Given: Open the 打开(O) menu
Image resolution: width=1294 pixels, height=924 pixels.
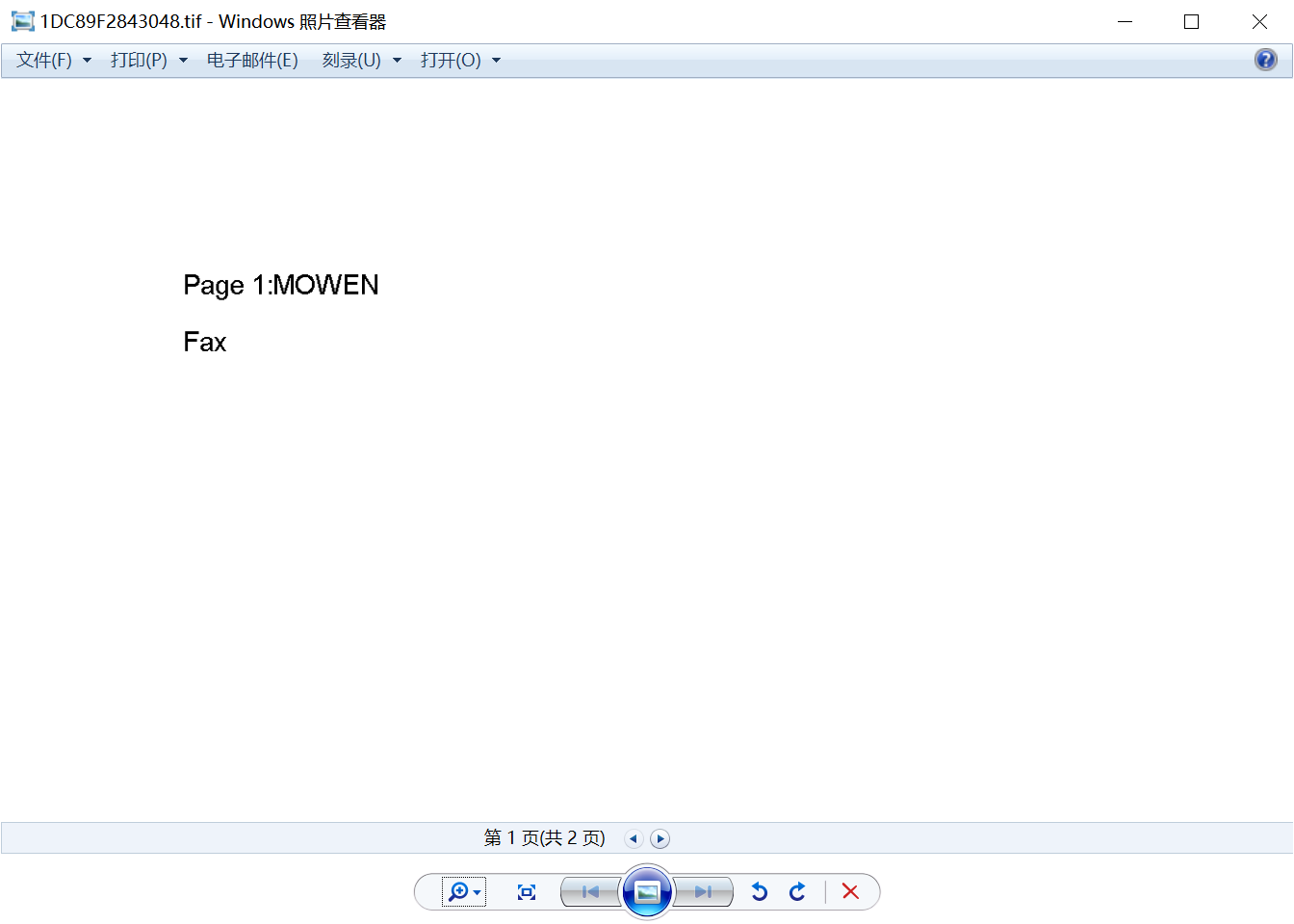Looking at the screenshot, I should click(x=451, y=61).
